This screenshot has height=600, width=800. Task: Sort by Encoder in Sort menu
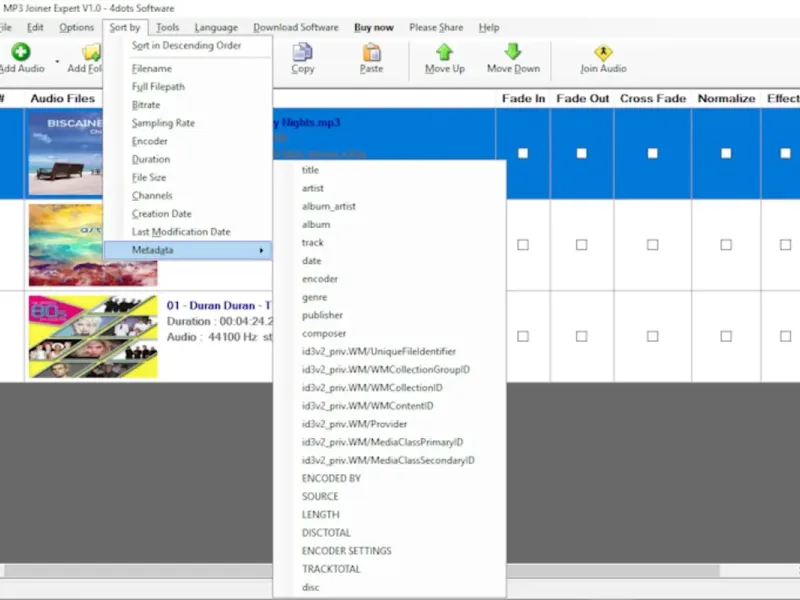click(186, 141)
